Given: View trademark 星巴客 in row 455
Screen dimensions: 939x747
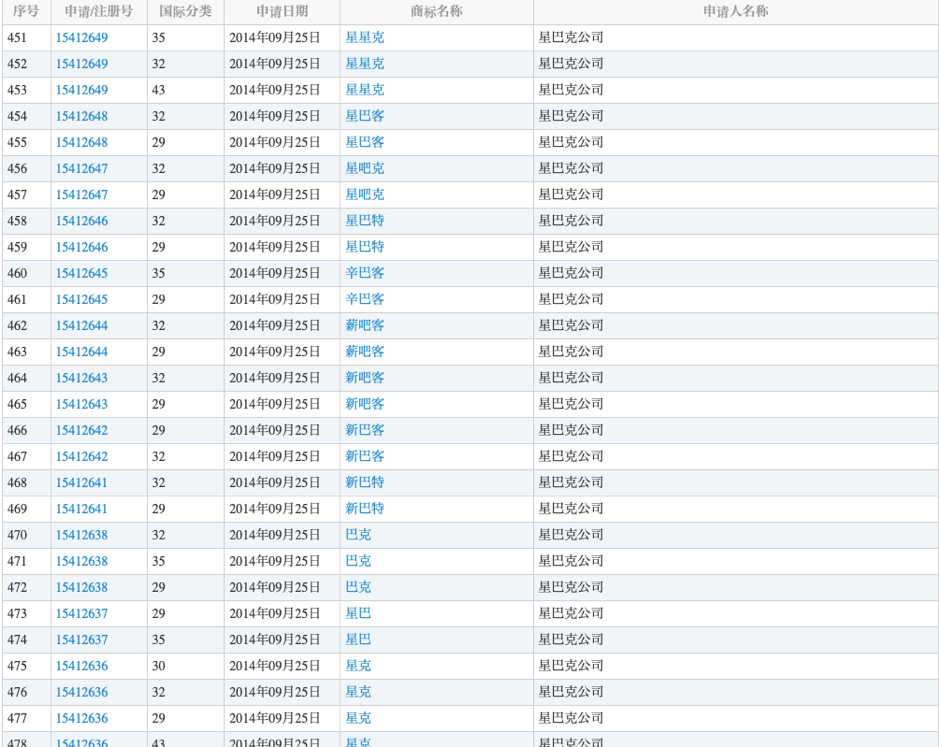Looking at the screenshot, I should (x=365, y=143).
